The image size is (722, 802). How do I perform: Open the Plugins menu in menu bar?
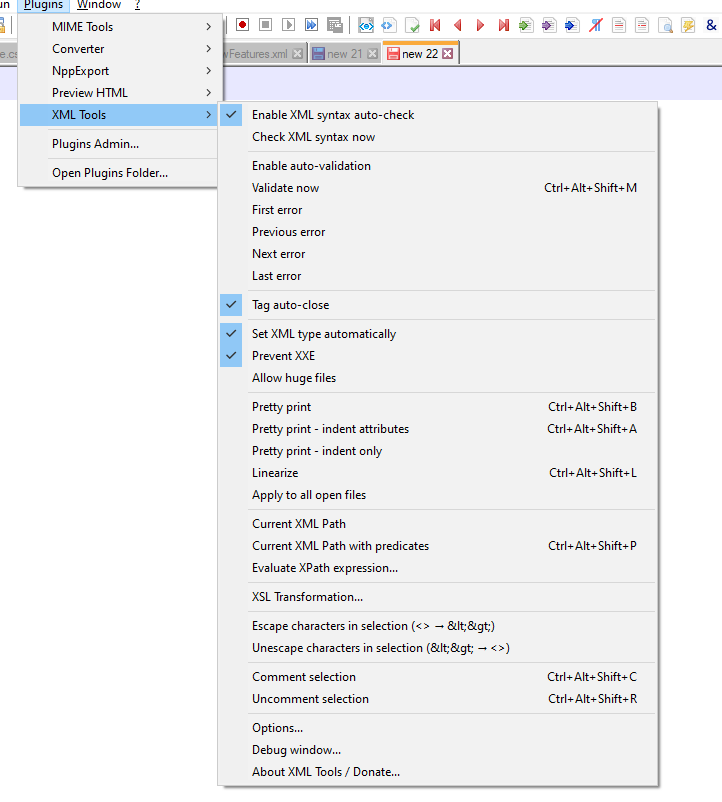coord(43,5)
